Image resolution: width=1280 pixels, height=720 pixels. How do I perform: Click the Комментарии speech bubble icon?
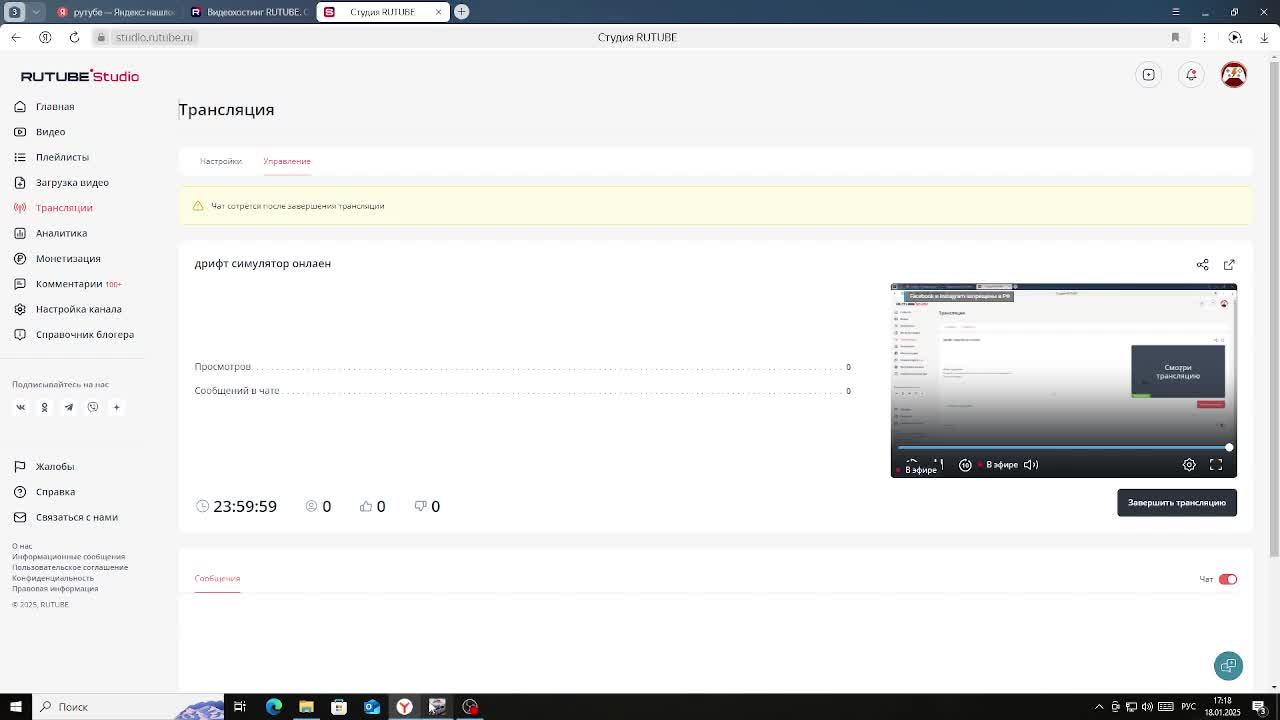point(20,284)
